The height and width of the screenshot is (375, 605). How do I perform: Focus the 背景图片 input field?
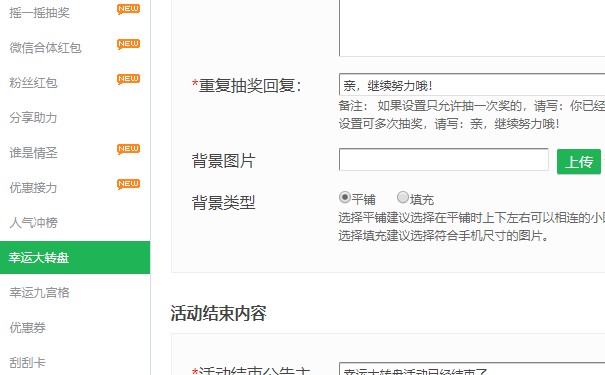tap(444, 159)
